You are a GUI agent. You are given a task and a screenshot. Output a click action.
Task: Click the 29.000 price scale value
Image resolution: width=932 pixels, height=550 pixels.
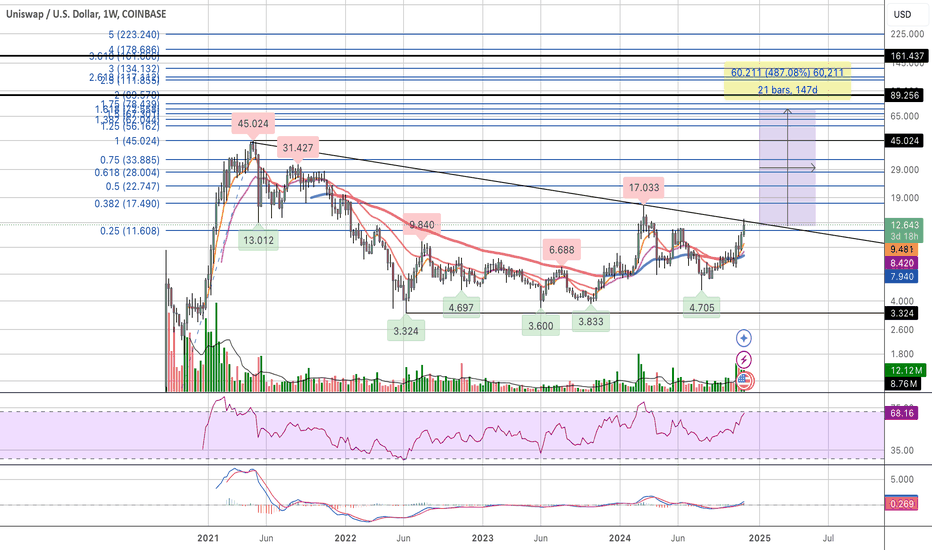(x=905, y=170)
